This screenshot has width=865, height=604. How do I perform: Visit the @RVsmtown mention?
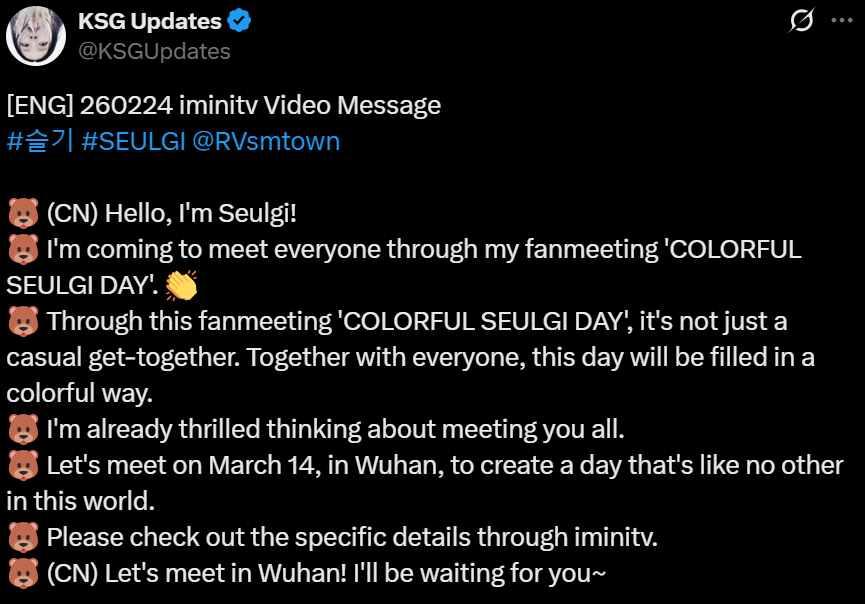(266, 141)
